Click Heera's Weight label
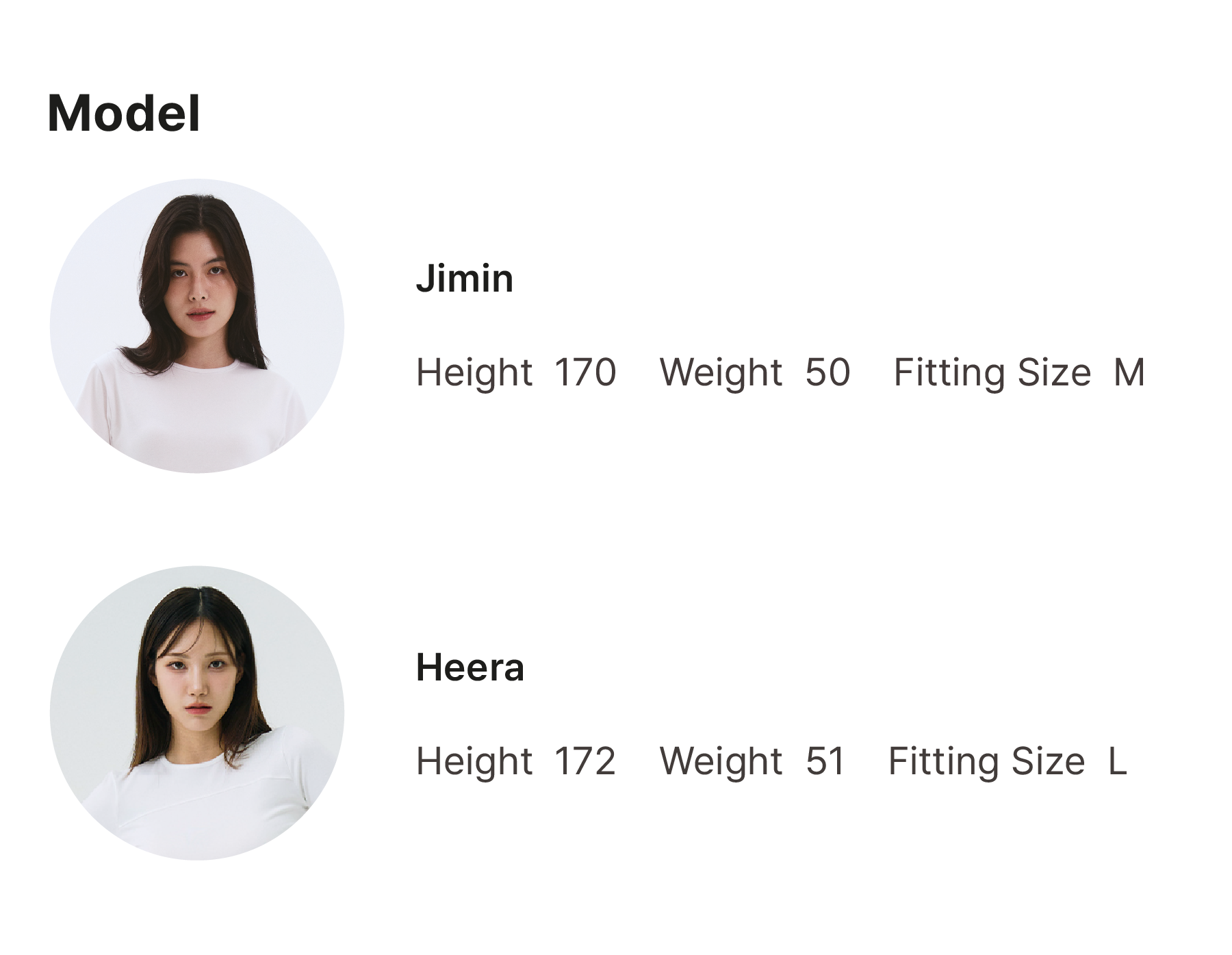Viewport: 1232px width, 955px height. pos(721,761)
